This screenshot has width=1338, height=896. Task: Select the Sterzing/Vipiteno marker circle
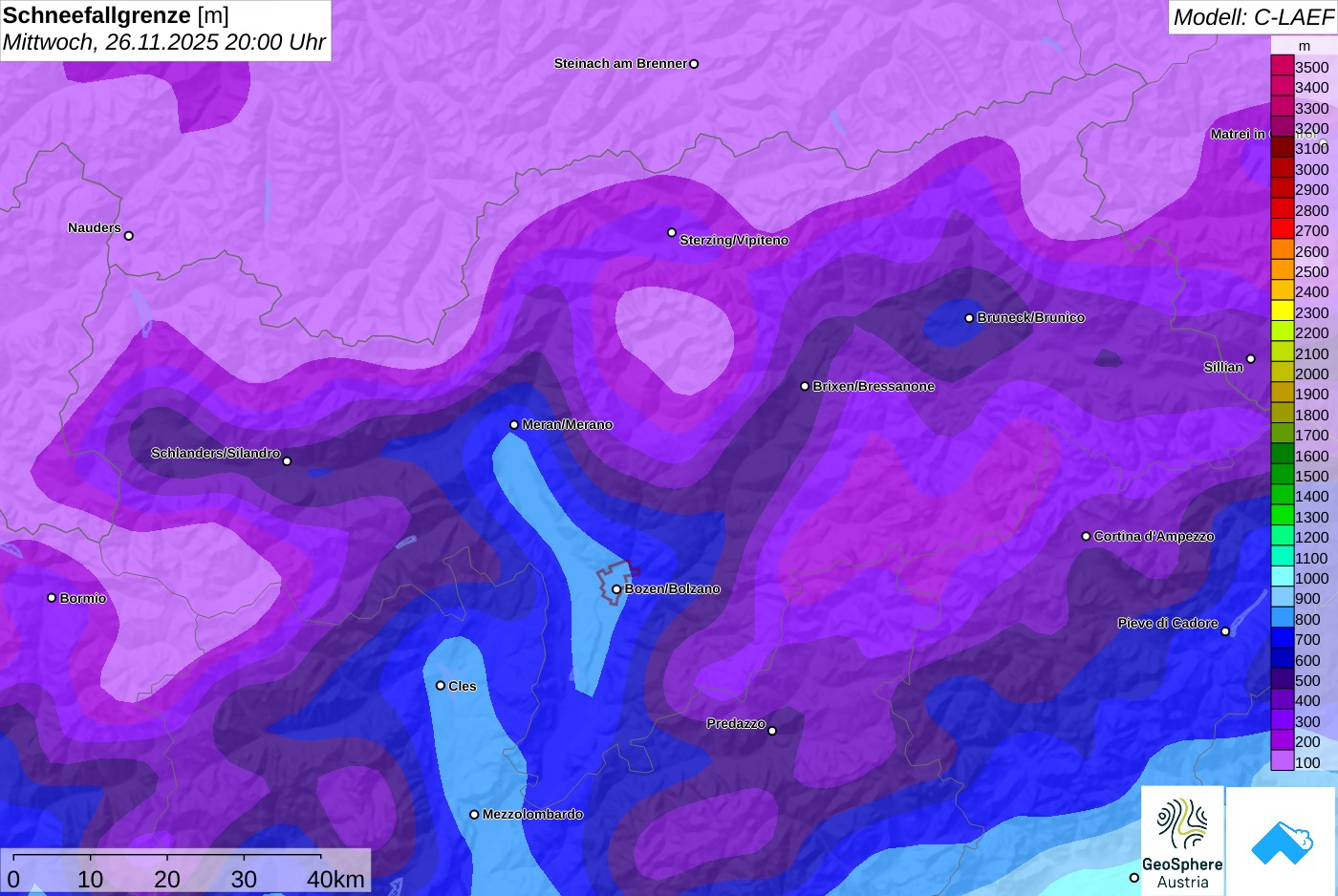coord(672,232)
